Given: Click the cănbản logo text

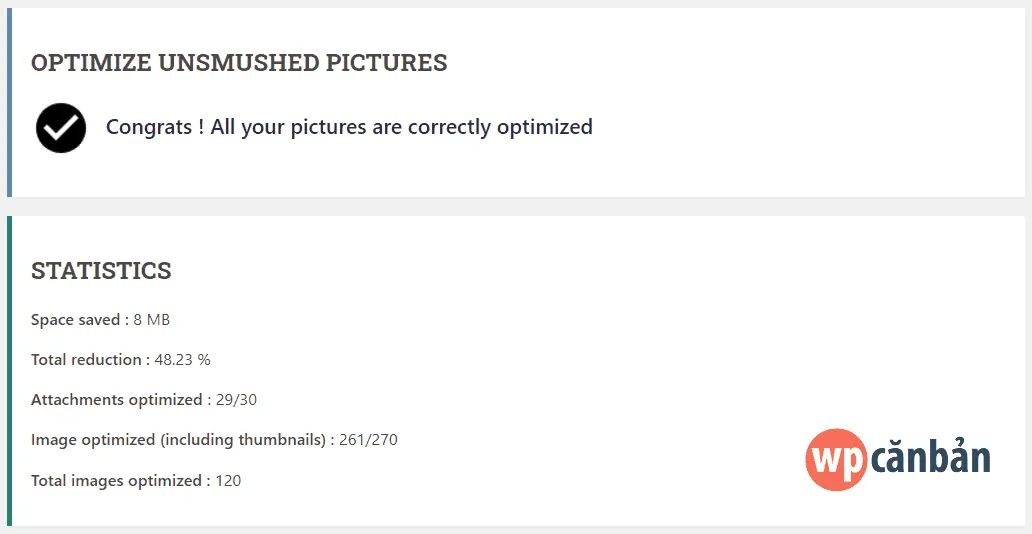Looking at the screenshot, I should coord(930,460).
